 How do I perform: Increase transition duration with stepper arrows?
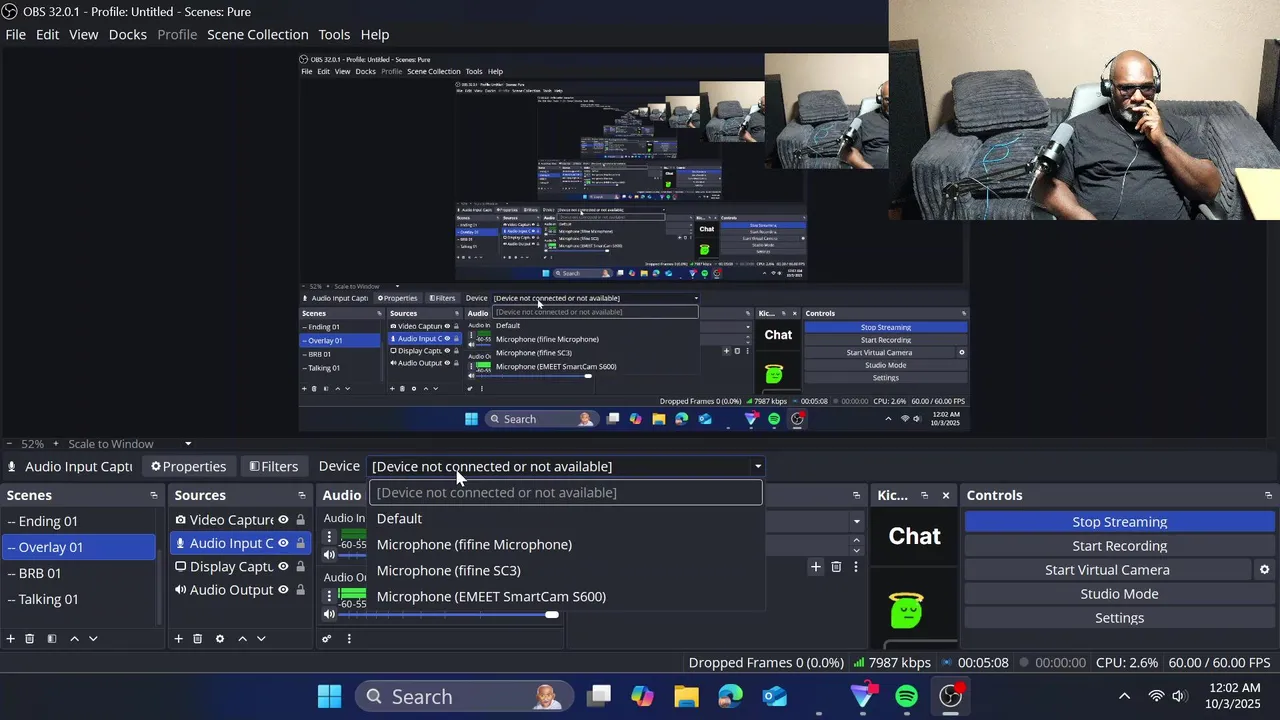(856, 541)
